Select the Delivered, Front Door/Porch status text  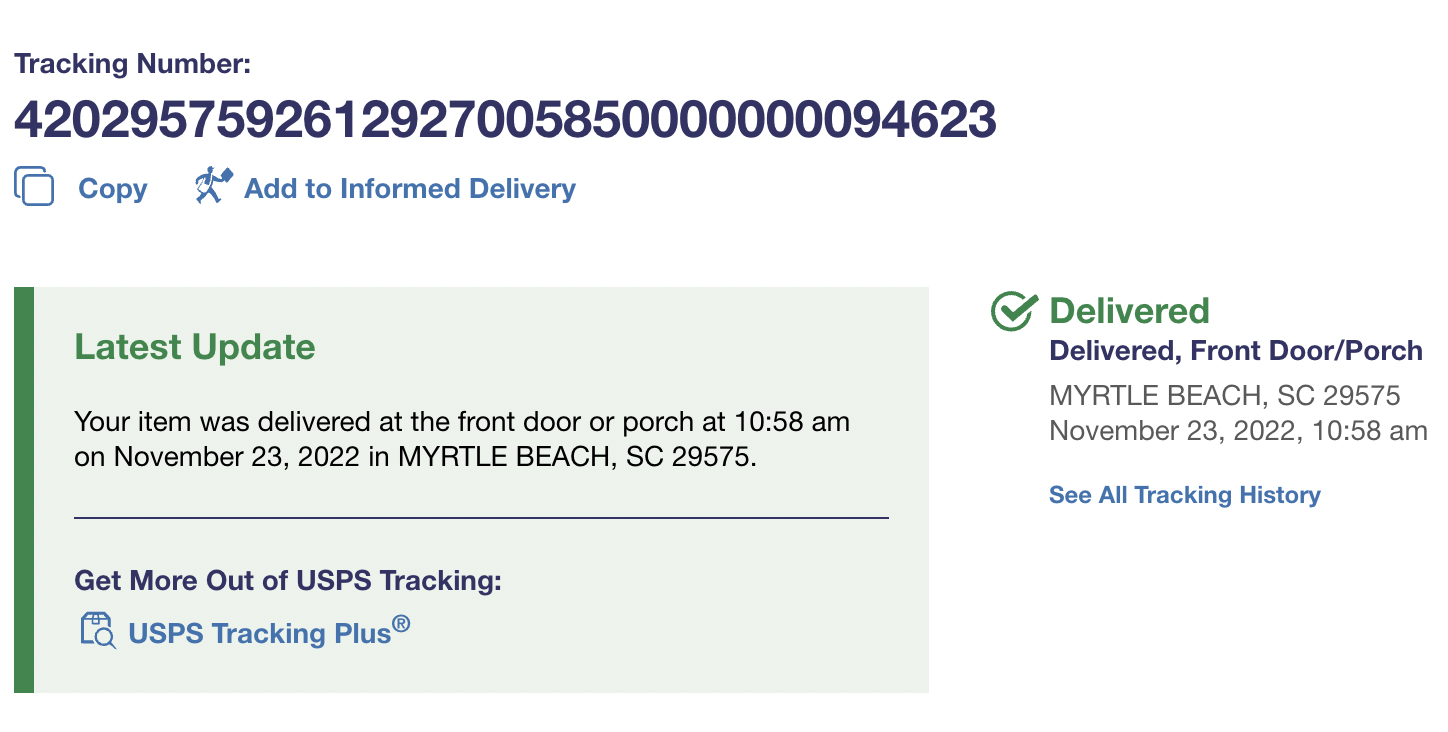pyautogui.click(x=1235, y=351)
